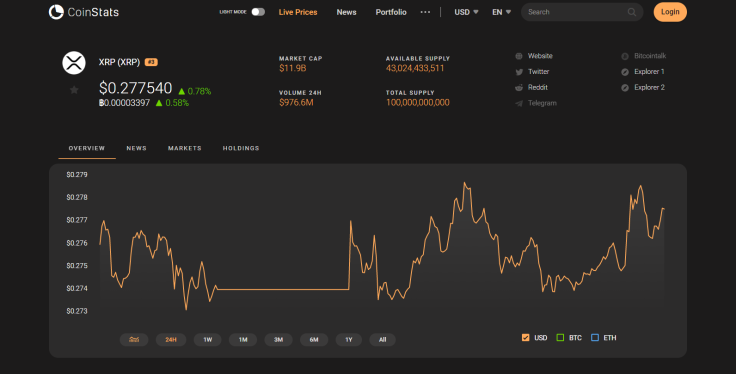This screenshot has height=374, width=736.
Task: Click the Login button
Action: (670, 12)
